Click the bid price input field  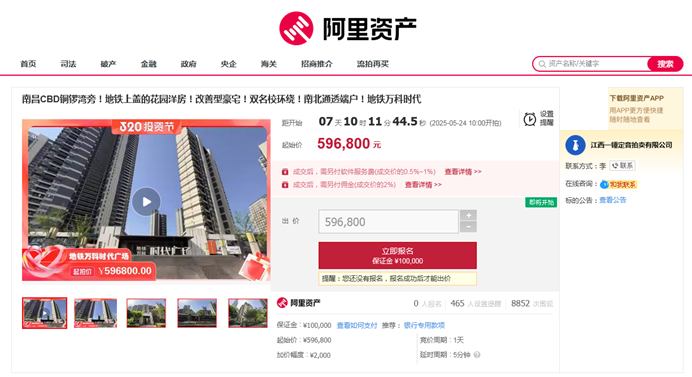(388, 222)
